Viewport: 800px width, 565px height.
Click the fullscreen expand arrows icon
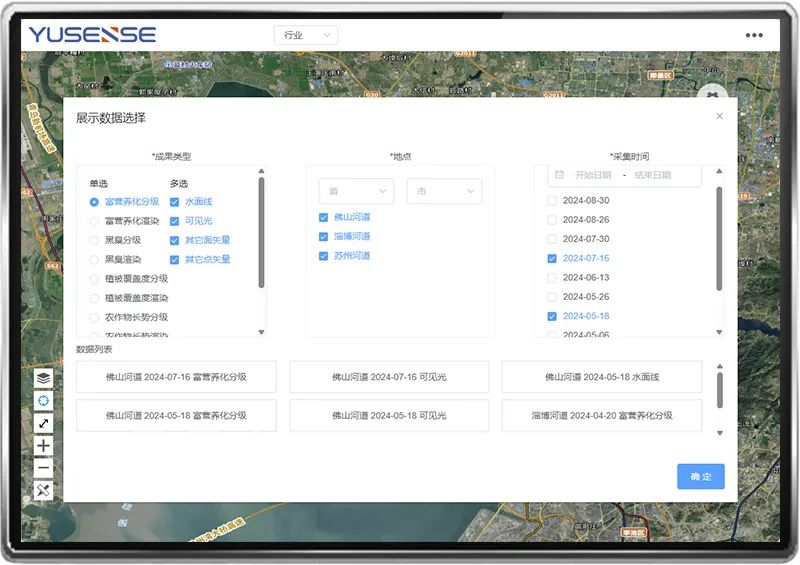click(43, 423)
